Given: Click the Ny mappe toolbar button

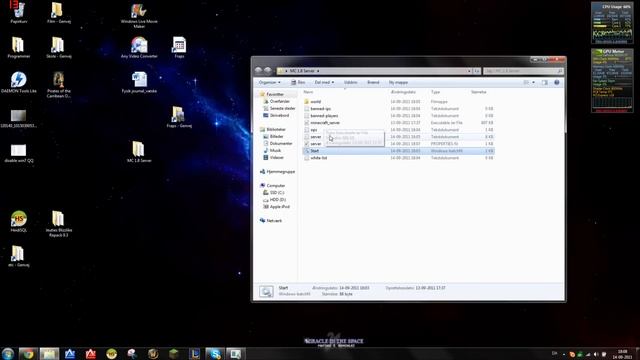Looking at the screenshot, I should (398, 82).
